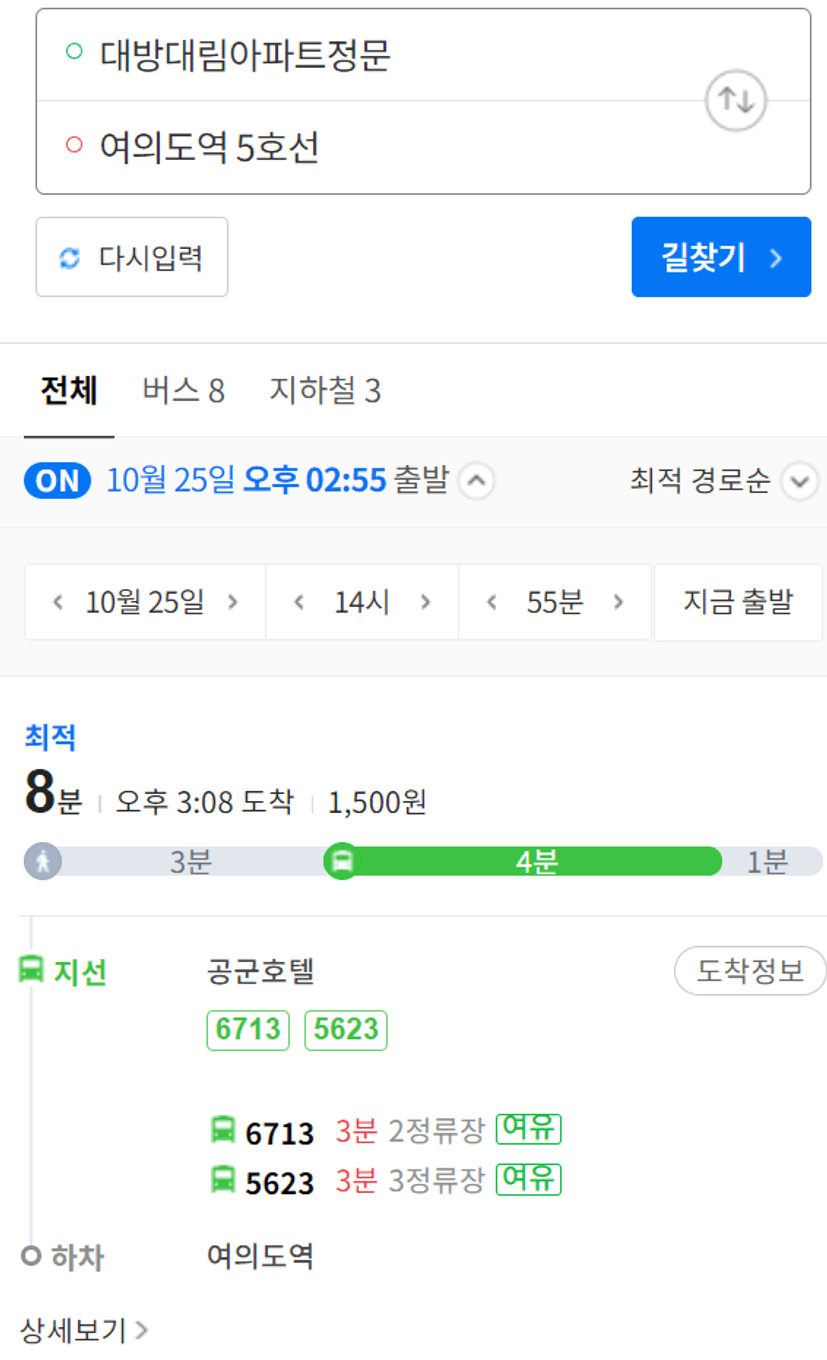Collapse the departure time picker chevron
827x1360 pixels.
(x=476, y=482)
